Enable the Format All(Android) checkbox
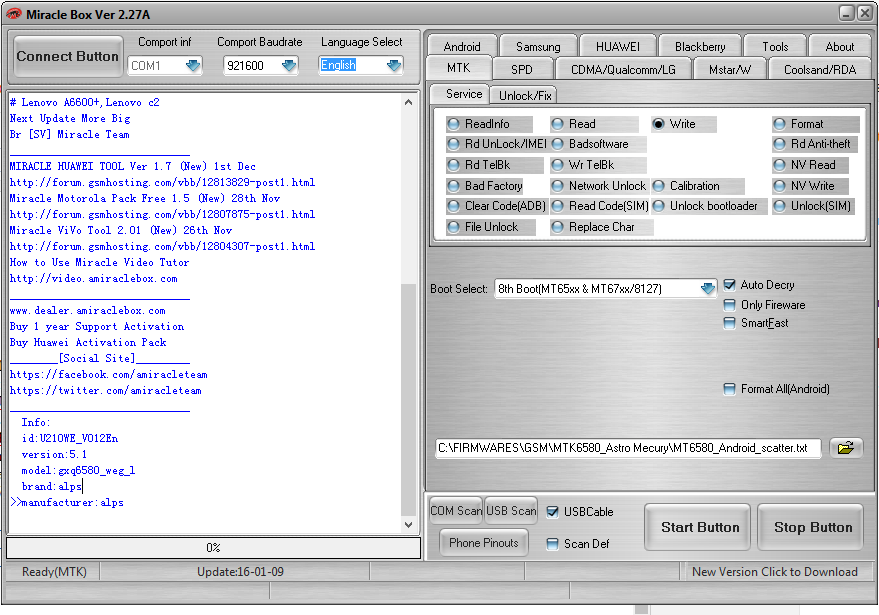The height and width of the screenshot is (615, 879). click(x=729, y=389)
